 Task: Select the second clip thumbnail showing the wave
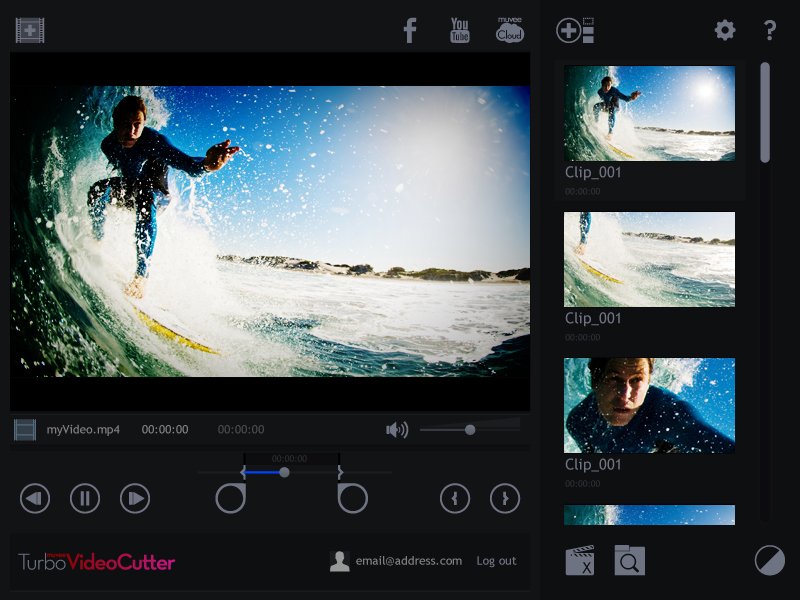click(x=649, y=259)
